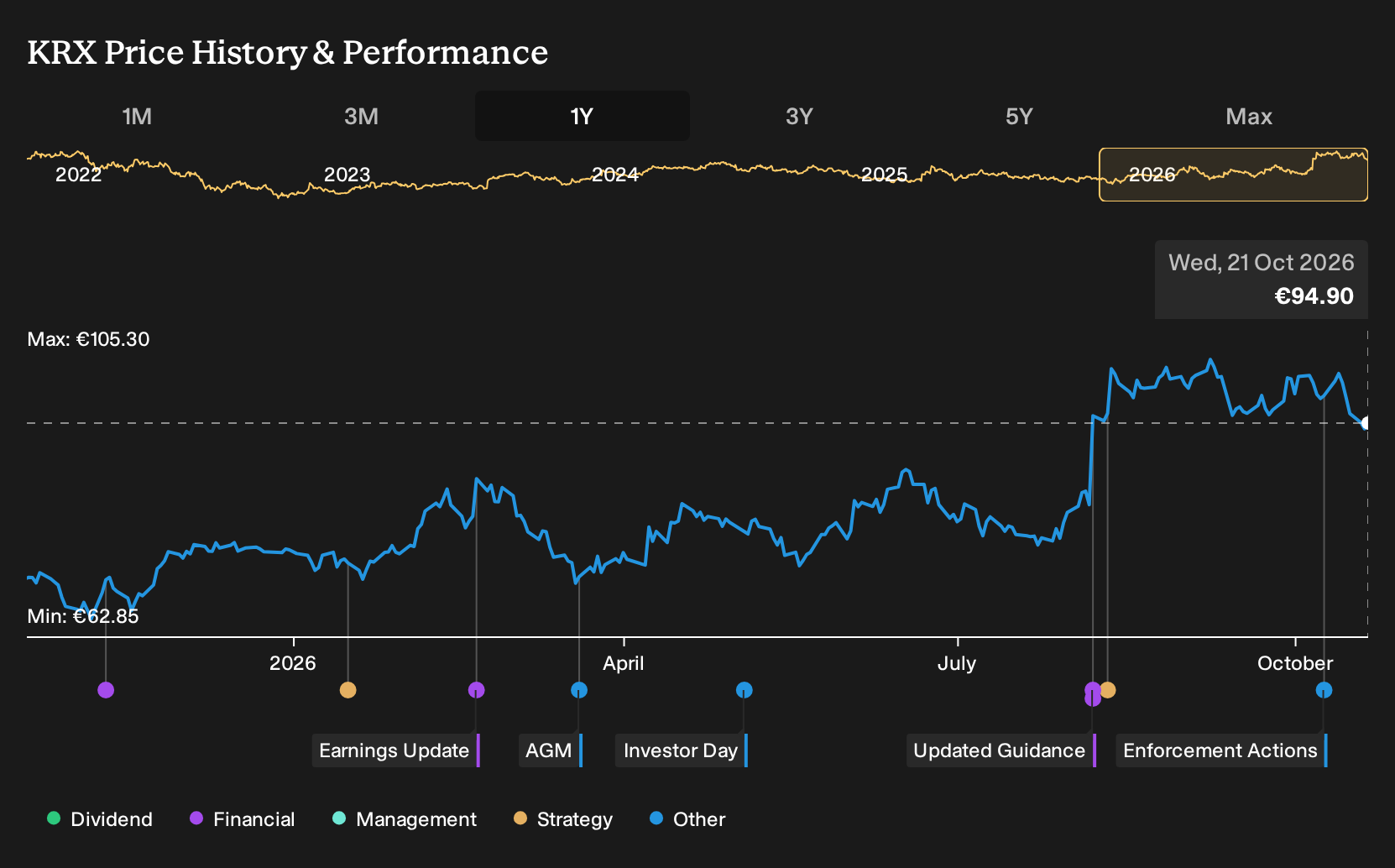Switch to the 3M time range
This screenshot has width=1395, height=868.
(x=361, y=116)
